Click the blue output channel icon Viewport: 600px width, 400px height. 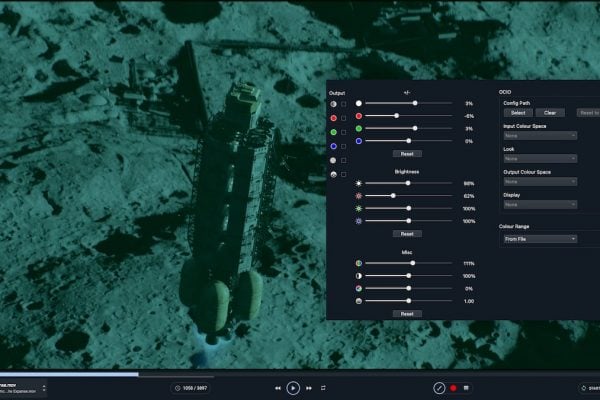(334, 146)
